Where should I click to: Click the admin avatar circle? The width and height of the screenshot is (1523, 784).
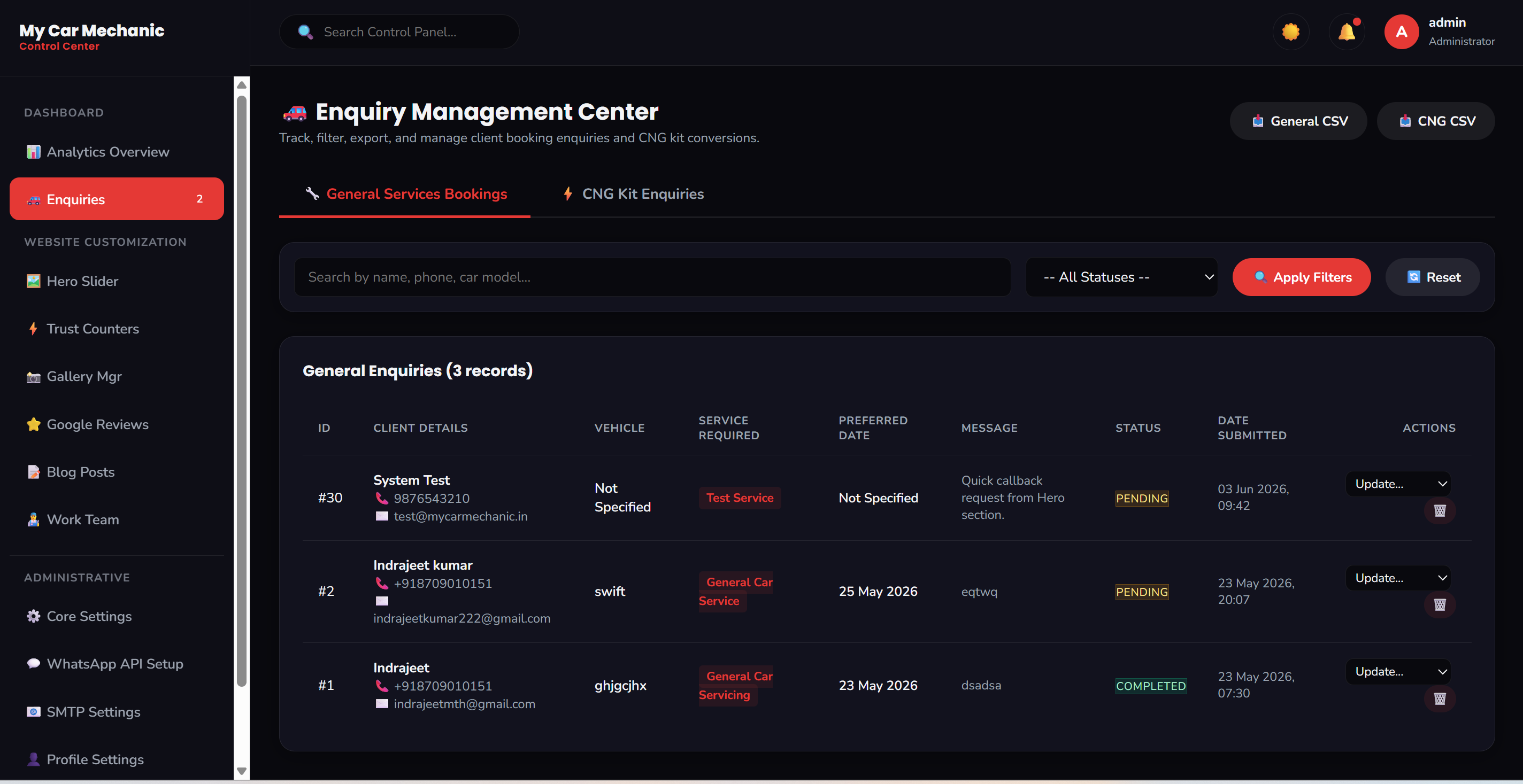1401,32
